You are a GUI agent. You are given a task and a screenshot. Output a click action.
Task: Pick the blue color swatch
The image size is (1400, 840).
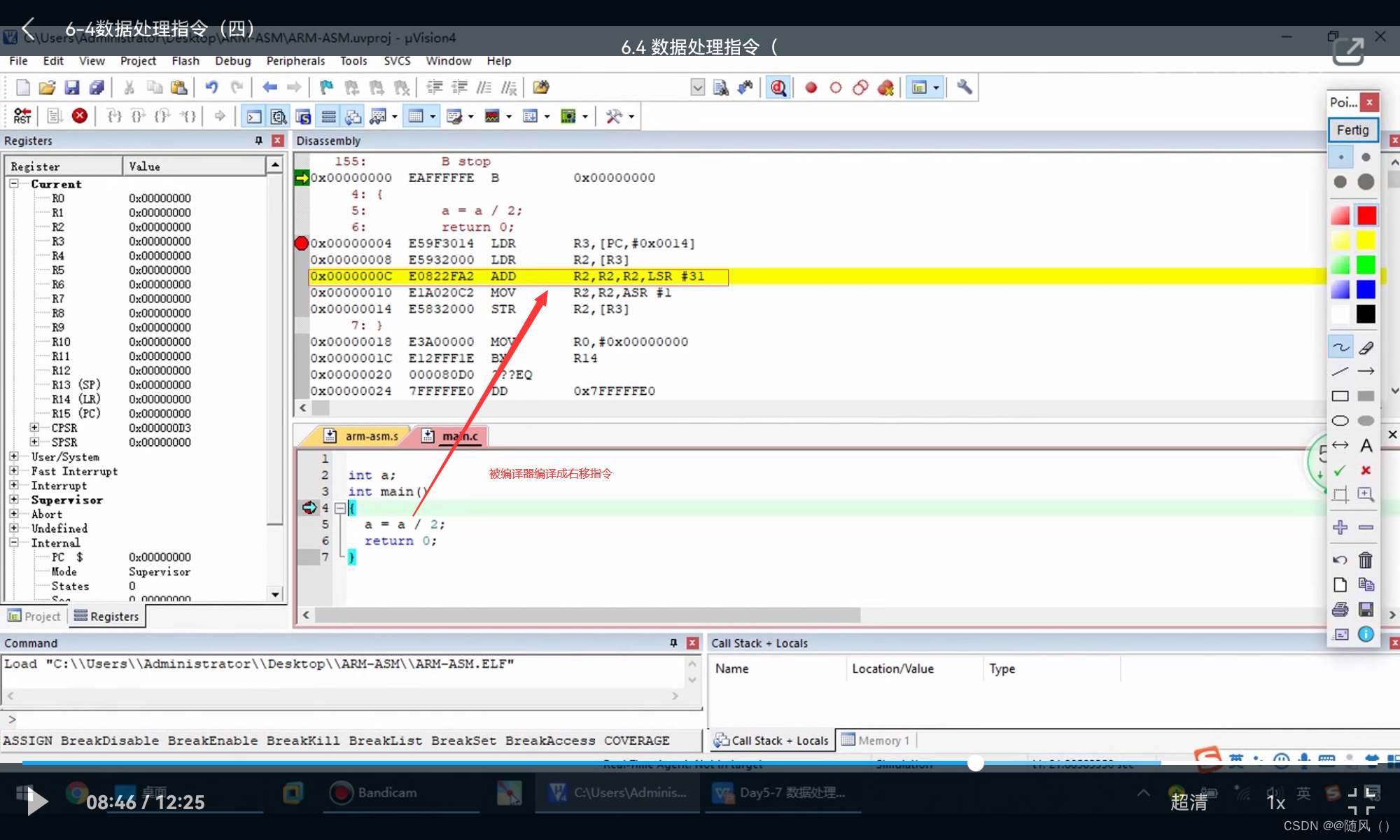1366,289
